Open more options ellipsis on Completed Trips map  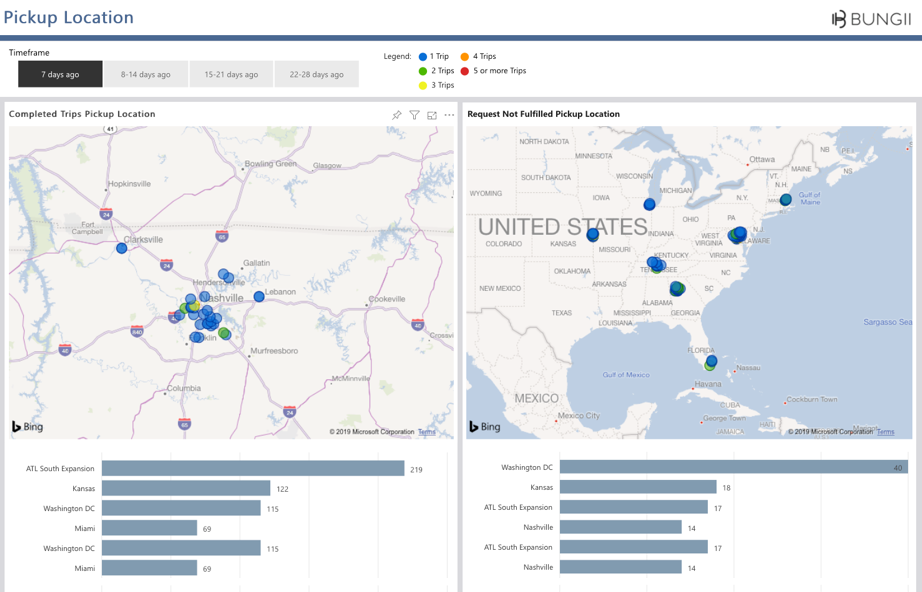(x=449, y=115)
